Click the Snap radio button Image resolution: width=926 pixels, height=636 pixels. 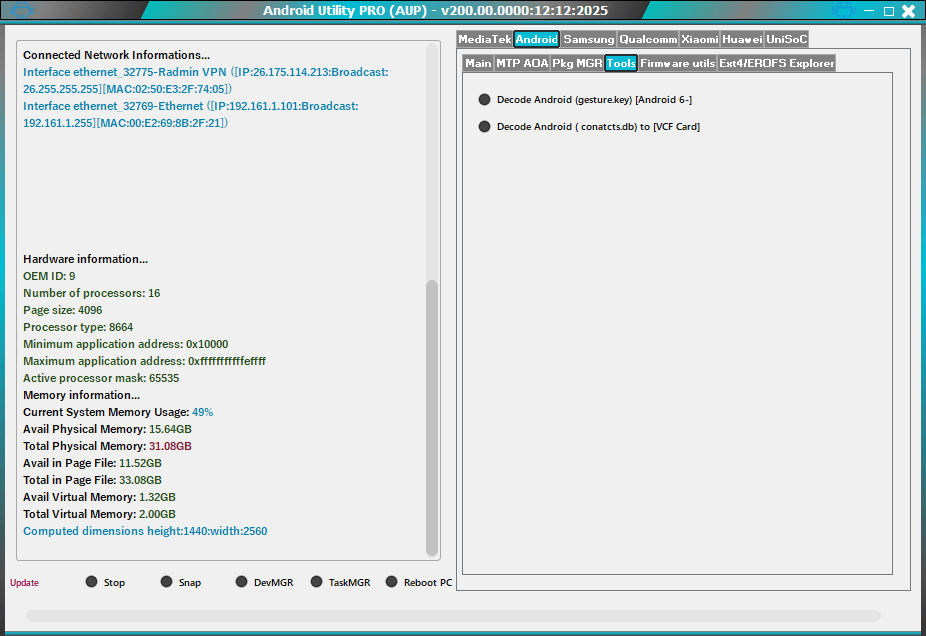[166, 582]
